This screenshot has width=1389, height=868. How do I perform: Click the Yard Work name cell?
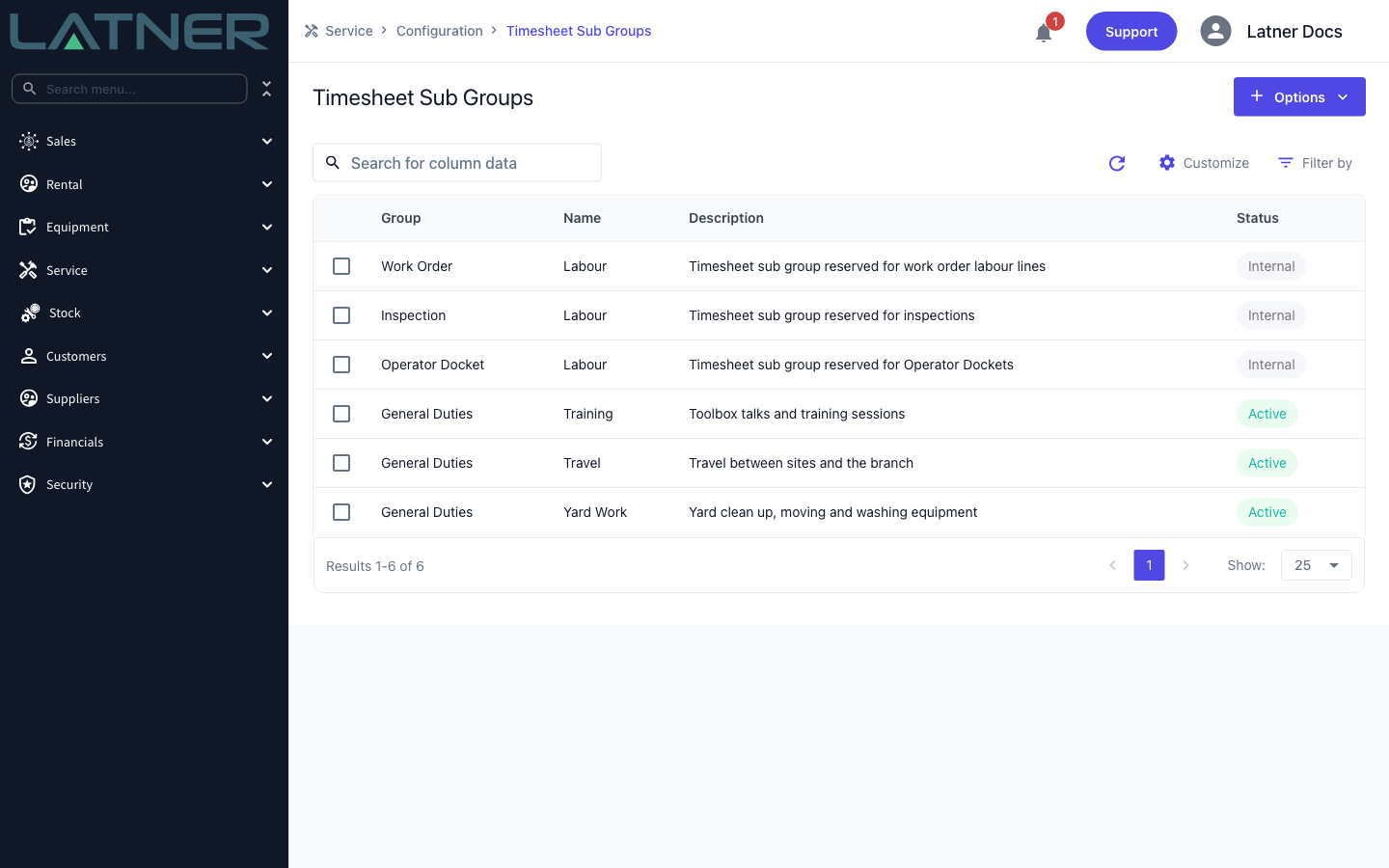595,512
